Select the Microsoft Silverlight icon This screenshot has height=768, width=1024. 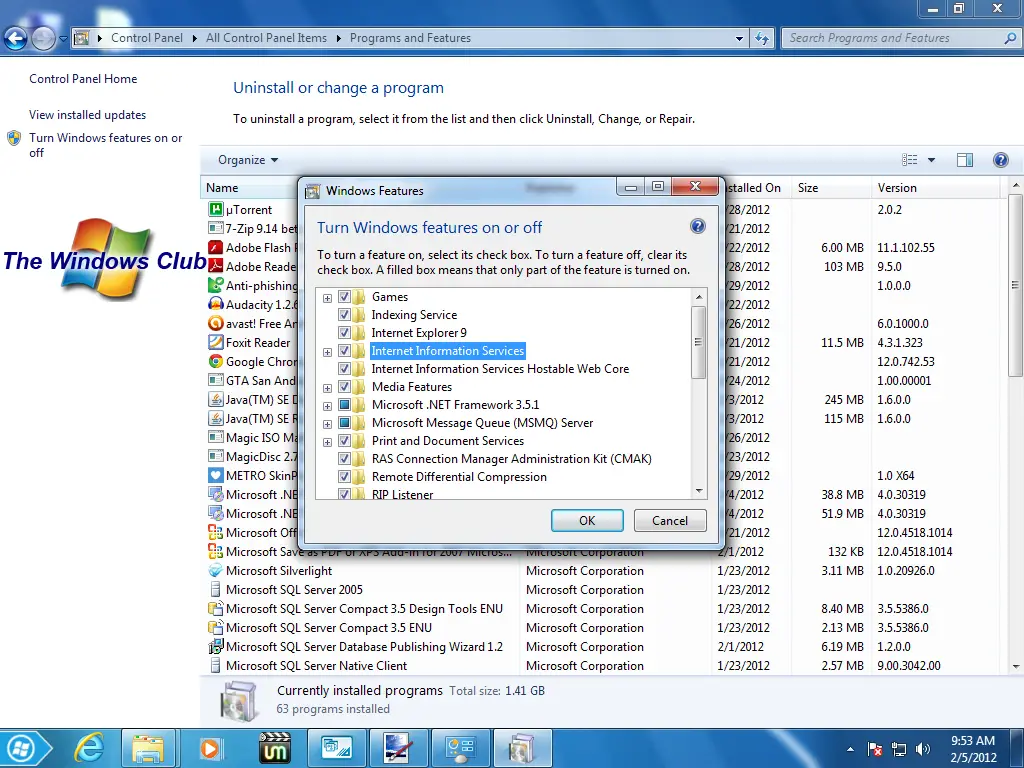(x=216, y=570)
